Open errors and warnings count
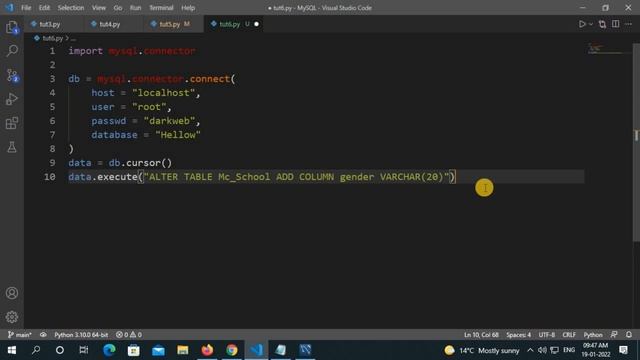 tap(129, 335)
